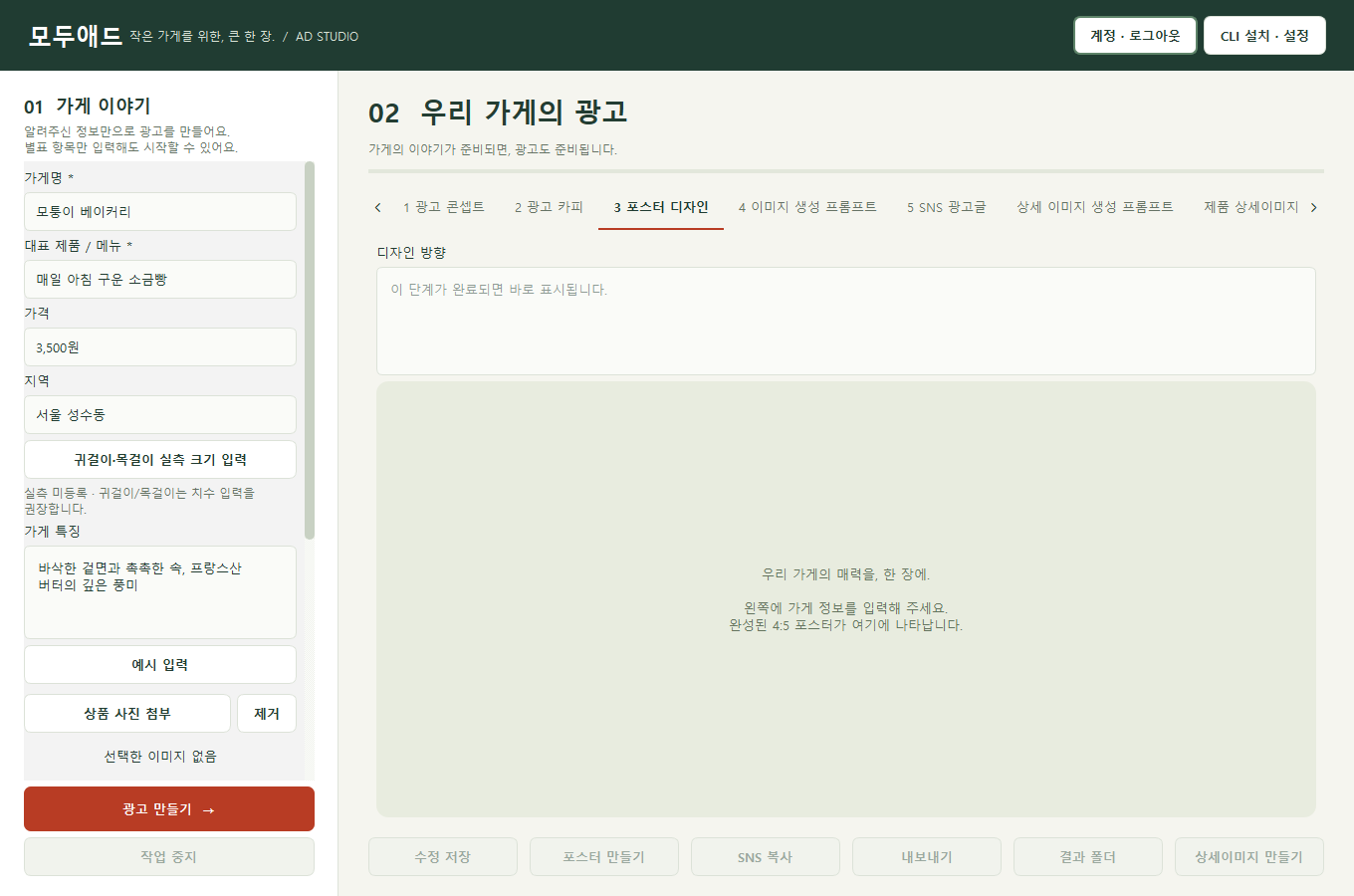This screenshot has width=1354, height=896.
Task: Click the 01 가게 이야기 heading
Action: [x=88, y=106]
